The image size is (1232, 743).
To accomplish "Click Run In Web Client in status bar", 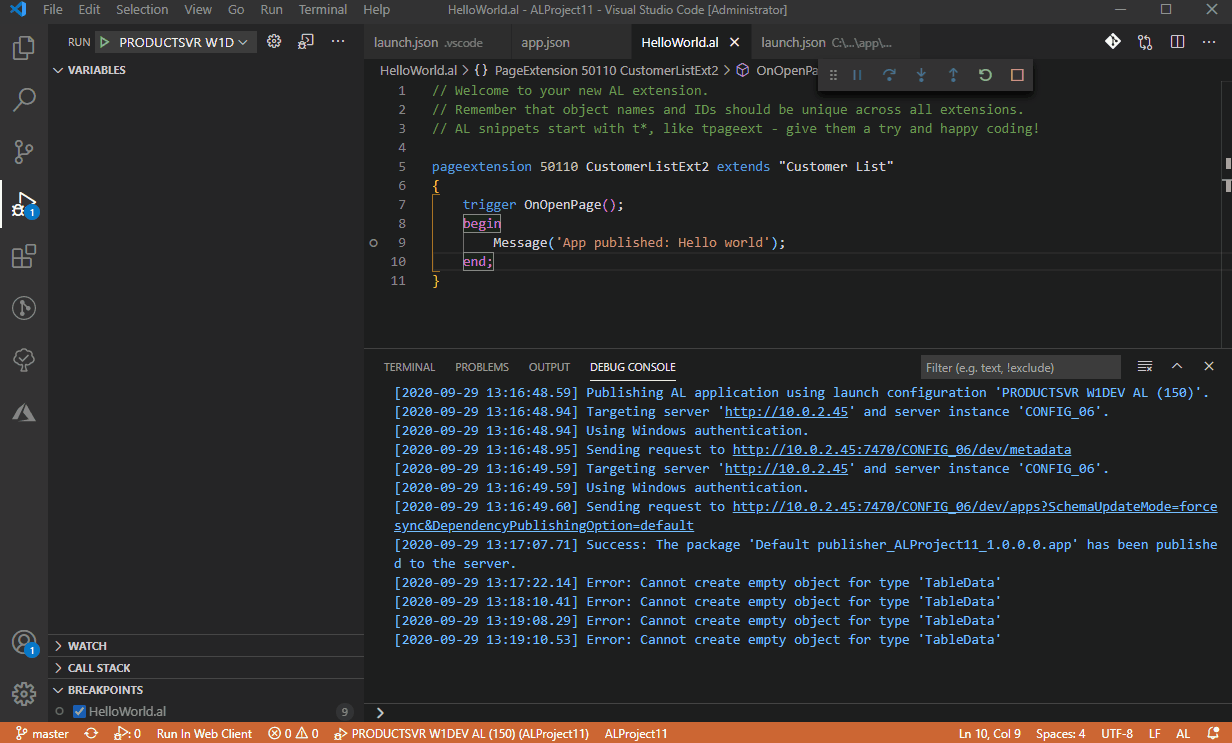I will pos(204,733).
